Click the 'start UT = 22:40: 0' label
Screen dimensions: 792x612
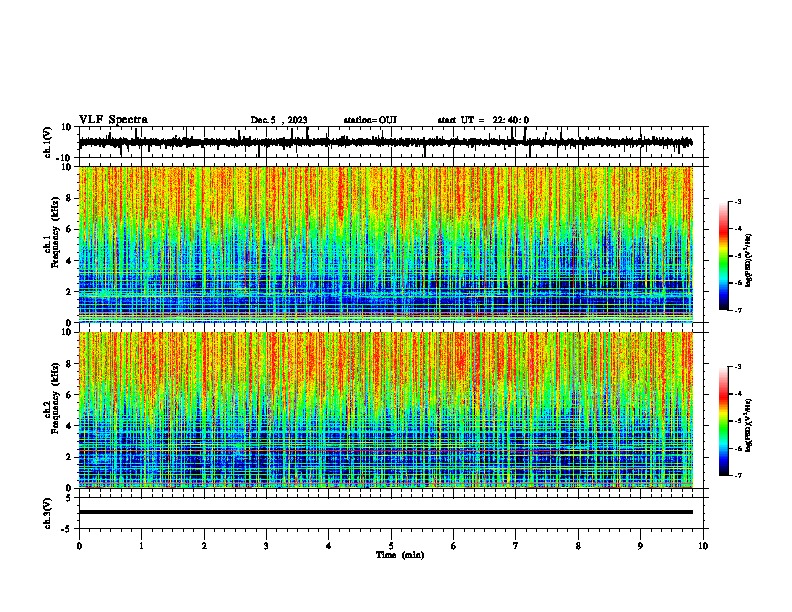pyautogui.click(x=483, y=120)
